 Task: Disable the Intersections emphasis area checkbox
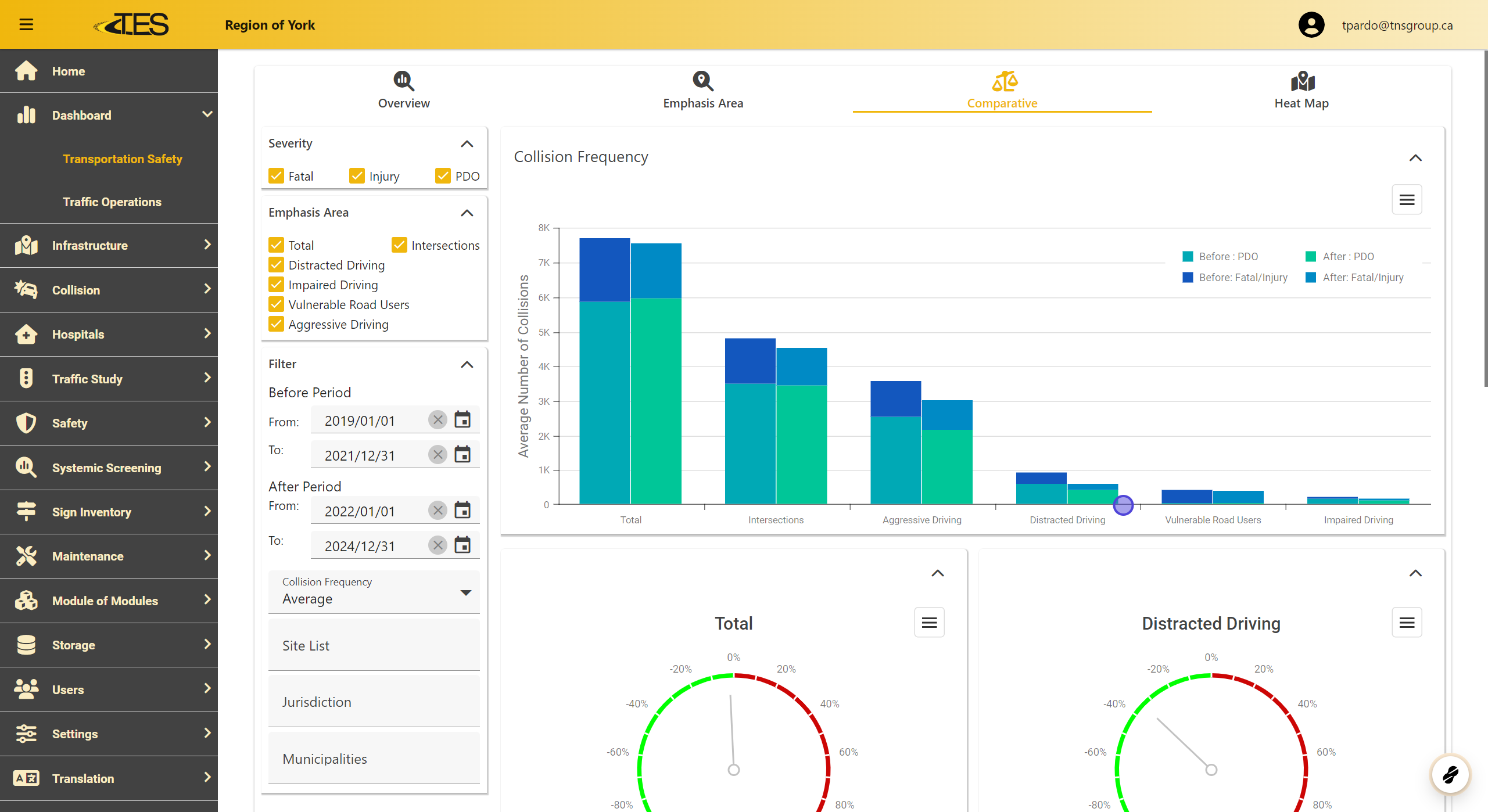(x=399, y=245)
